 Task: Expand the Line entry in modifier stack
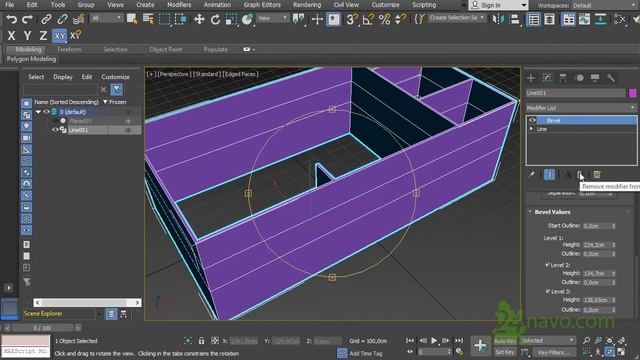coord(531,129)
